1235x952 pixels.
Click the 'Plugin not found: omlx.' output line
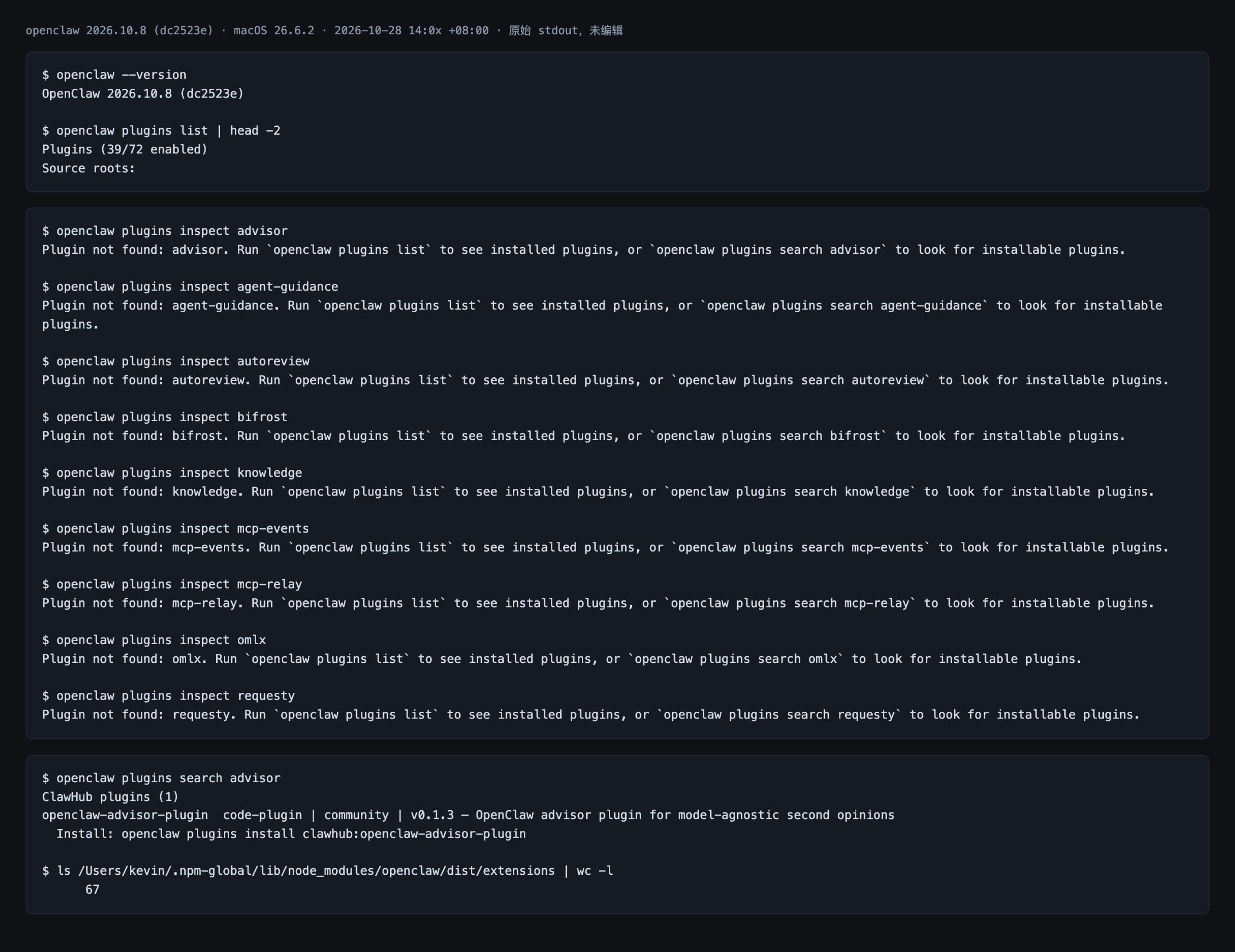(x=562, y=659)
